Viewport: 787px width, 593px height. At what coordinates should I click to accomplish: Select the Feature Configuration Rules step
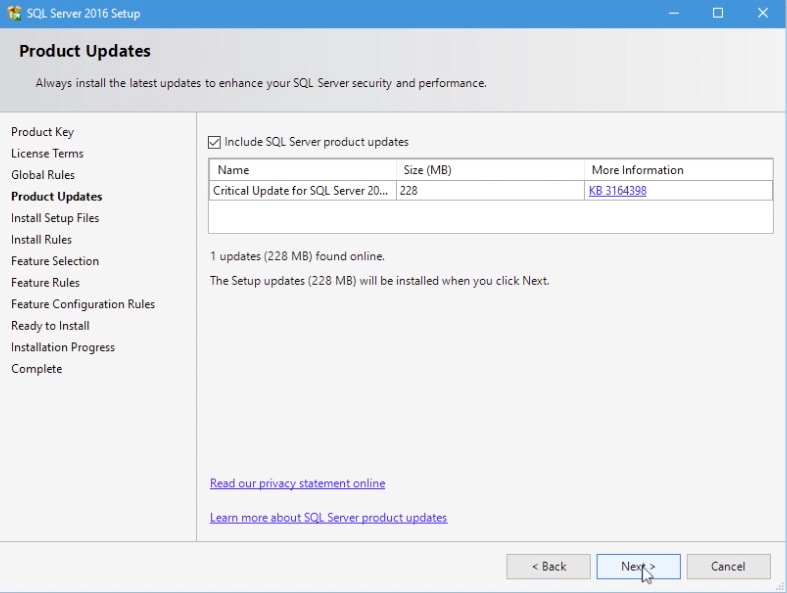point(83,304)
